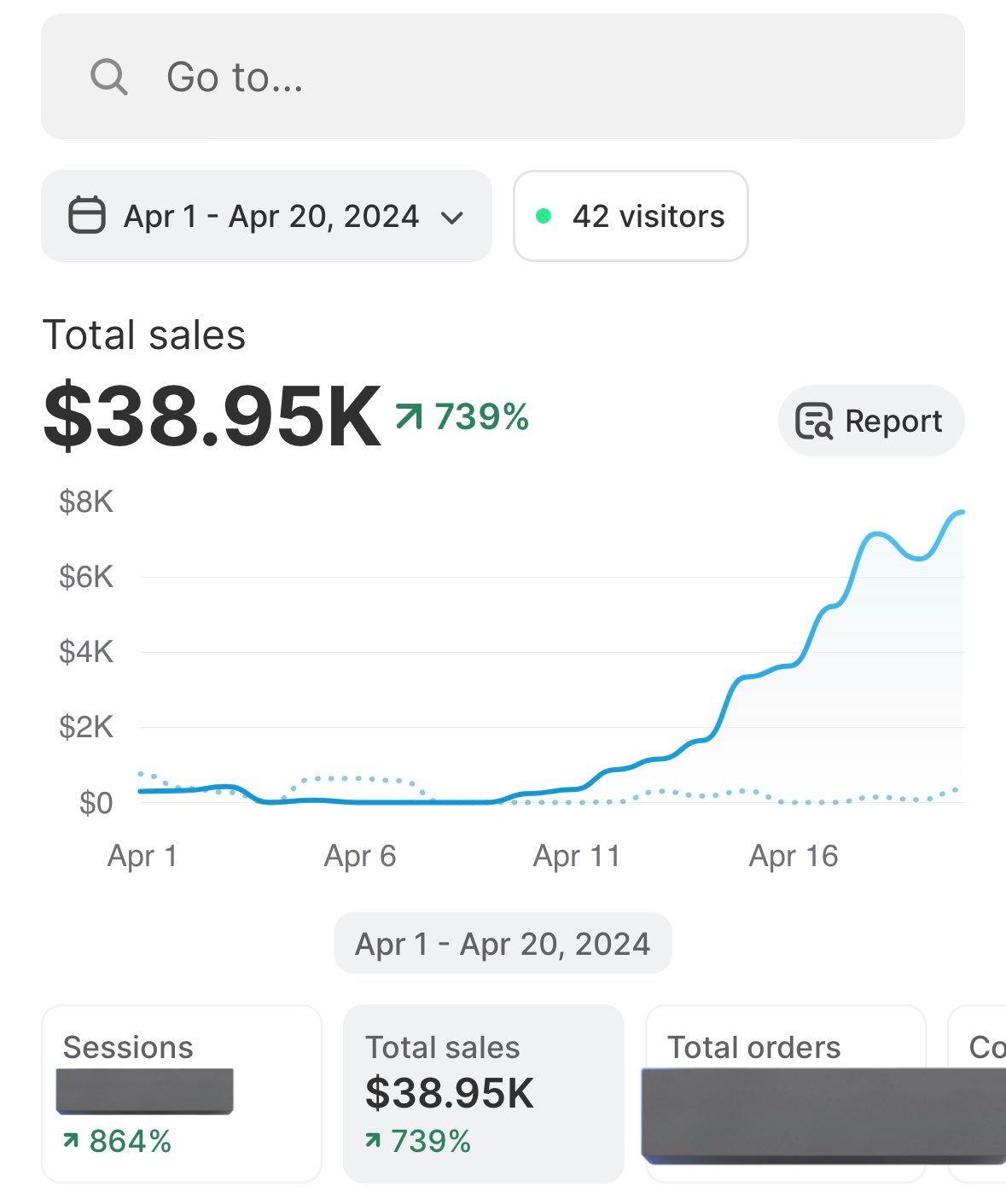Click the search magnifier icon
The image size is (1006, 1204).
click(x=109, y=77)
